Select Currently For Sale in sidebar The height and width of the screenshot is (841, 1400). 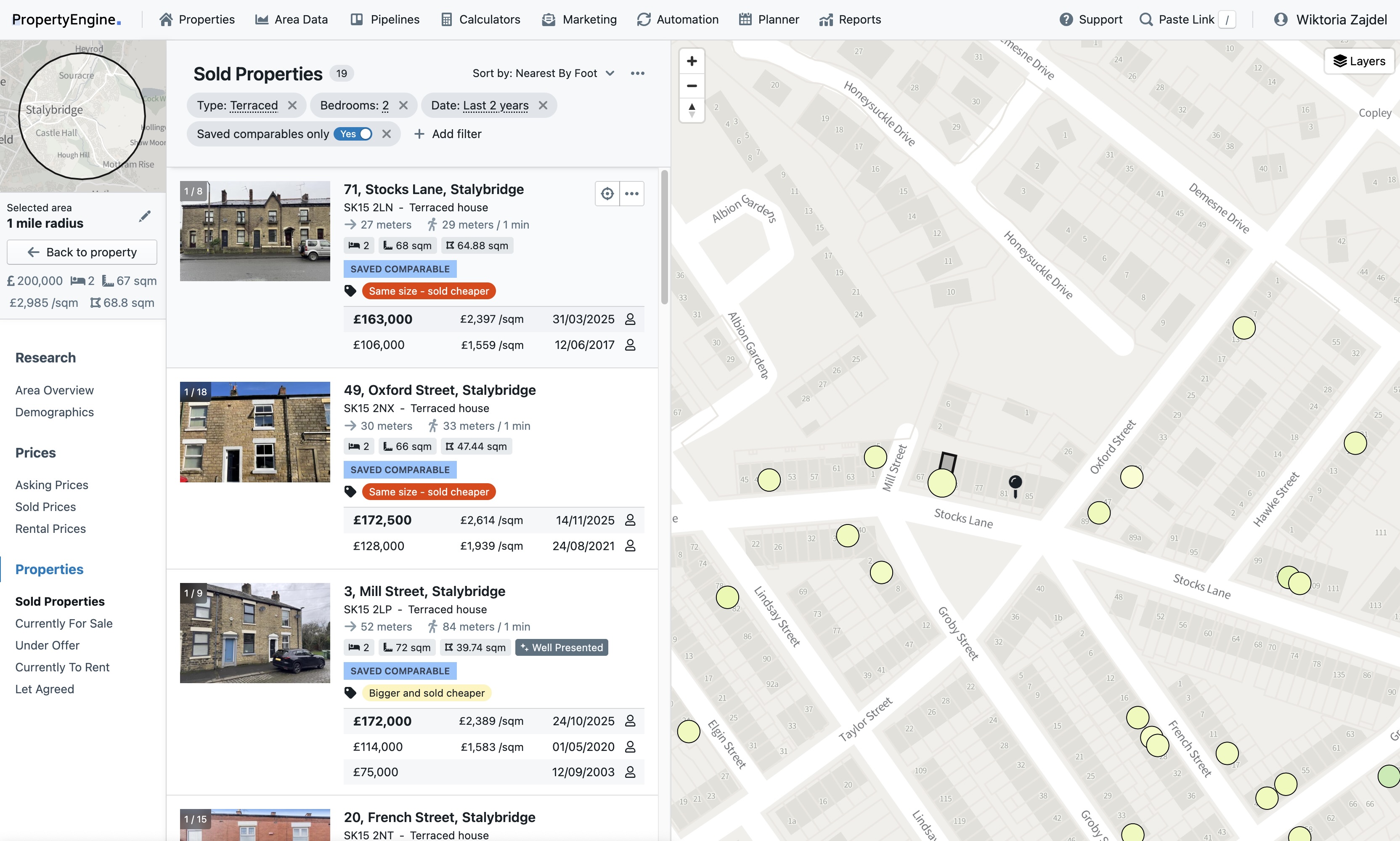tap(64, 623)
